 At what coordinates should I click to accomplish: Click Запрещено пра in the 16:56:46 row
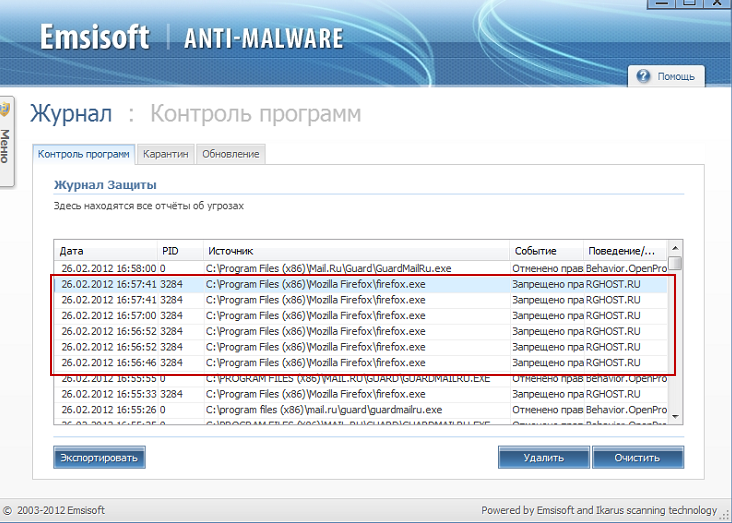[548, 363]
